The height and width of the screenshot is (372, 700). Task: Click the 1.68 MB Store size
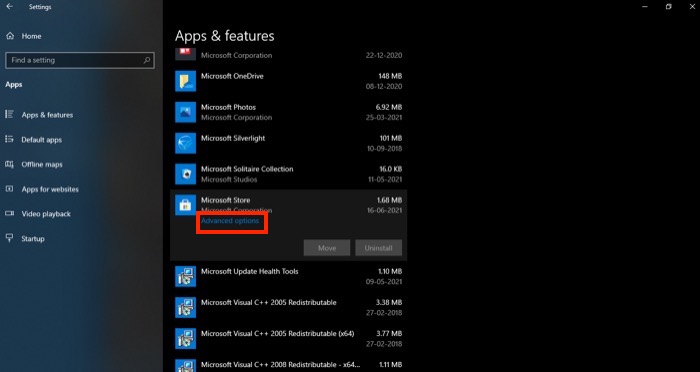pyautogui.click(x=389, y=200)
